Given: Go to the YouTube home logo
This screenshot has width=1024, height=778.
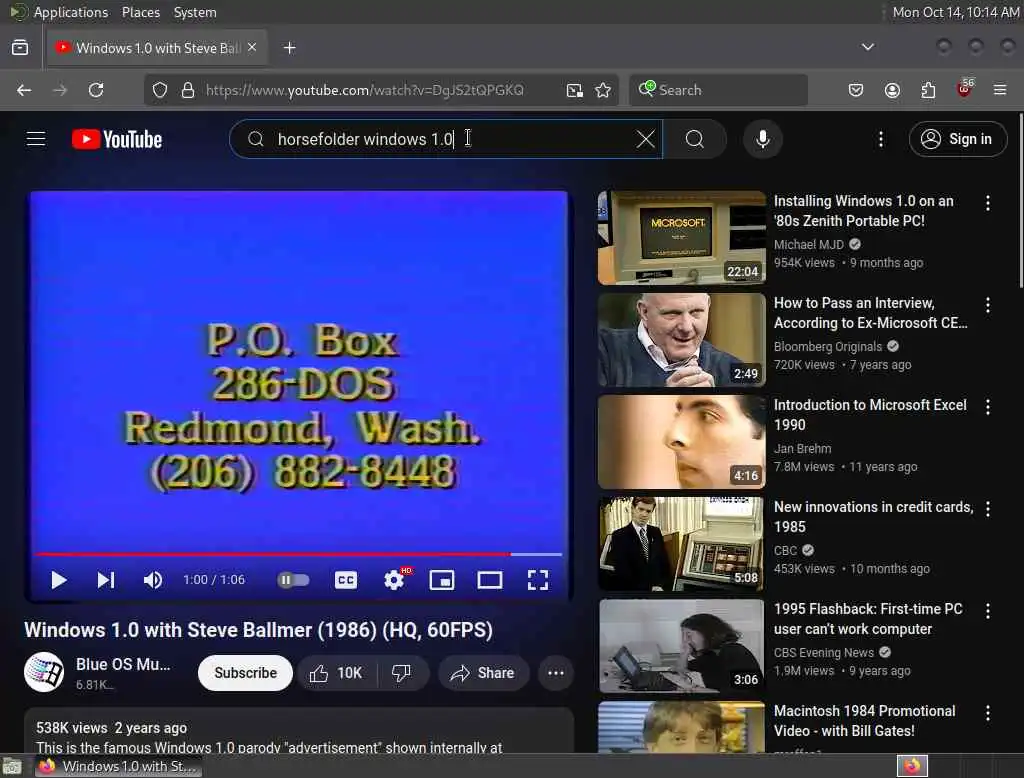Looking at the screenshot, I should click(x=117, y=139).
